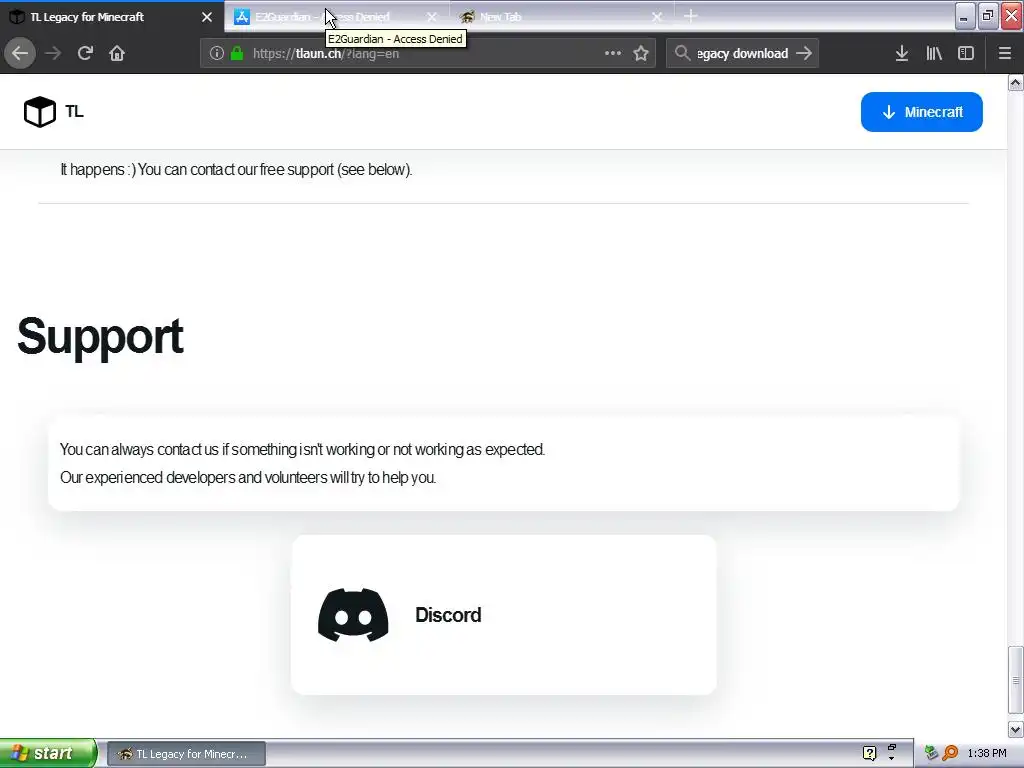Close the E2Guardian tab
Viewport: 1024px width, 768px height.
(432, 17)
